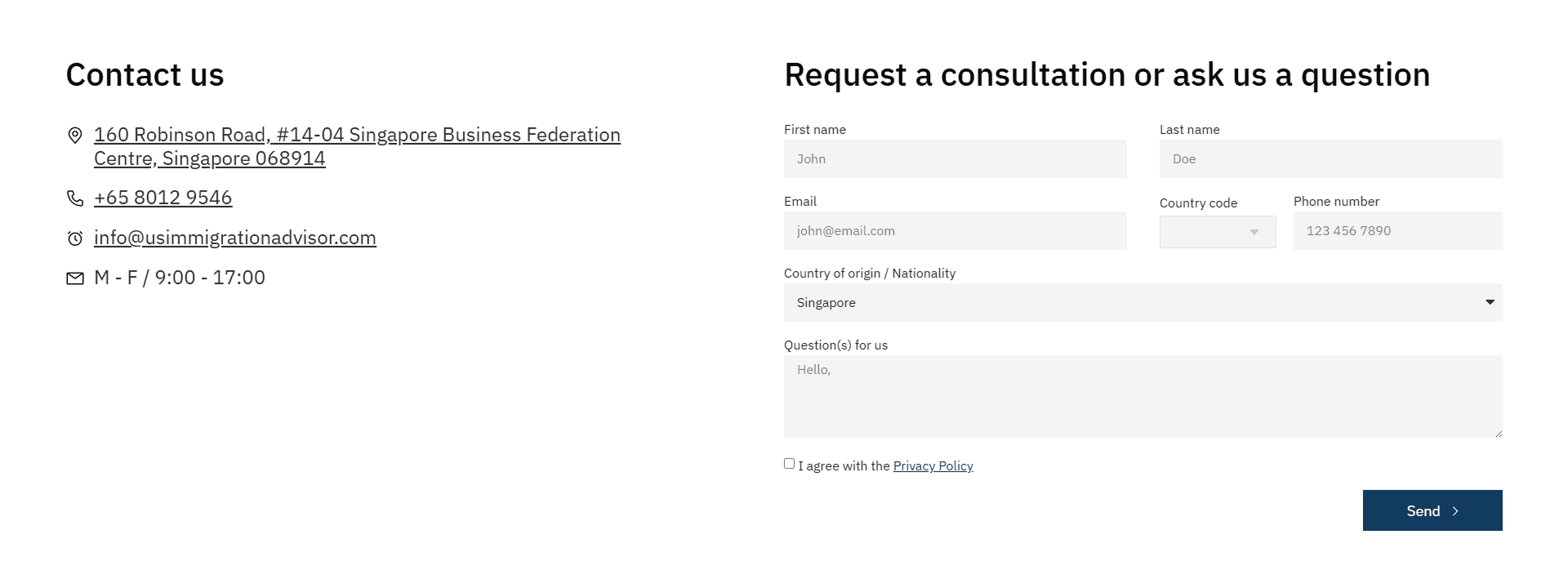Tick the Privacy Policy agreement checkbox

coord(789,464)
